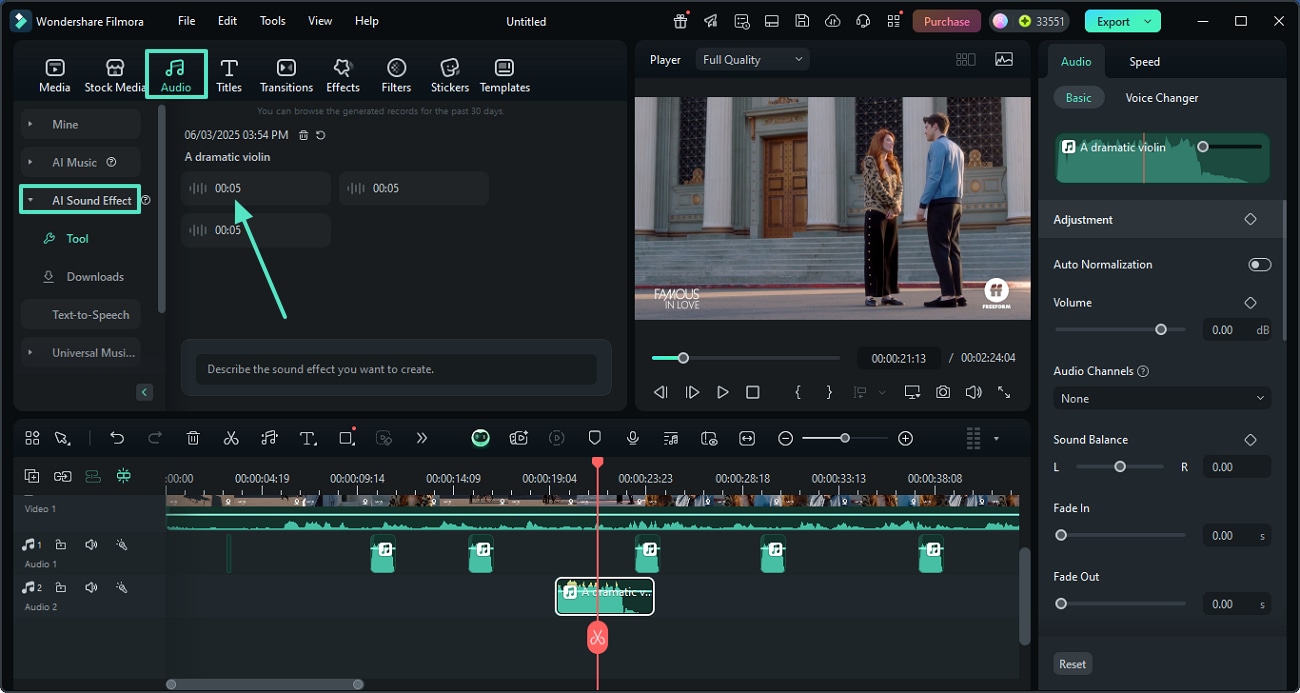Image resolution: width=1300 pixels, height=693 pixels.
Task: Mute the Audio 1 track
Action: tap(91, 545)
